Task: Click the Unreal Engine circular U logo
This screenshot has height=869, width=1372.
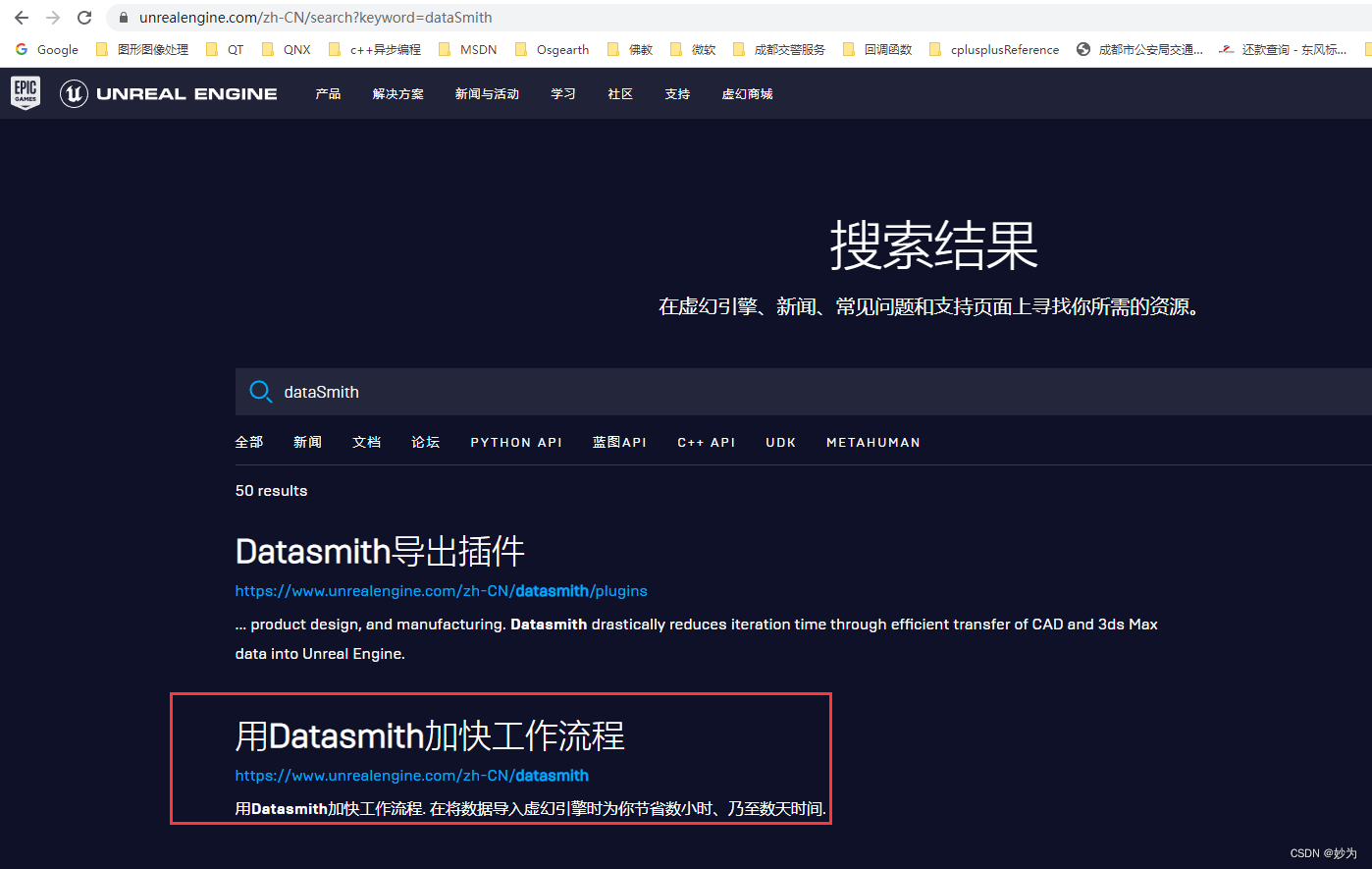Action: pyautogui.click(x=75, y=93)
